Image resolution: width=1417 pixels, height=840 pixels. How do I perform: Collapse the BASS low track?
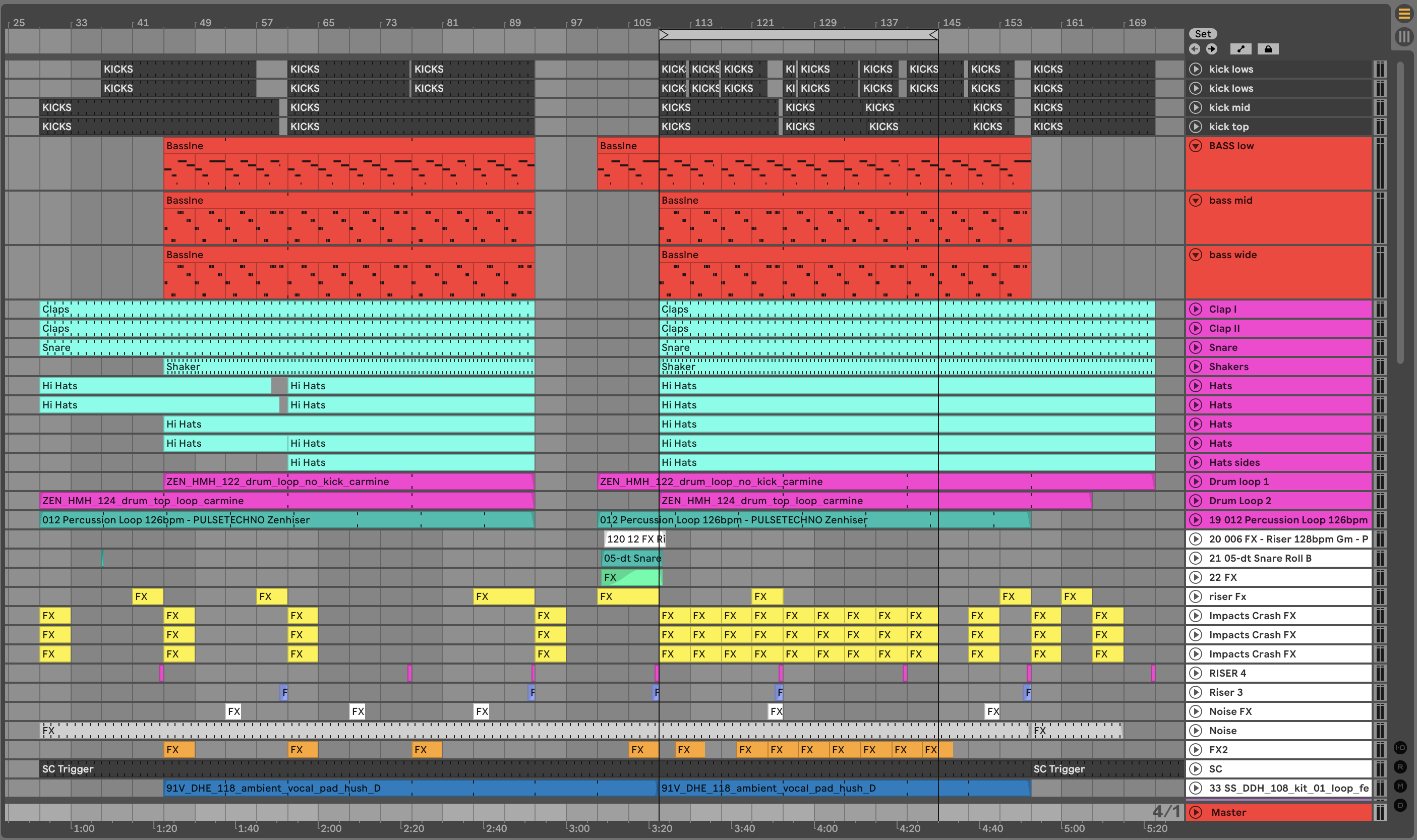[x=1196, y=146]
